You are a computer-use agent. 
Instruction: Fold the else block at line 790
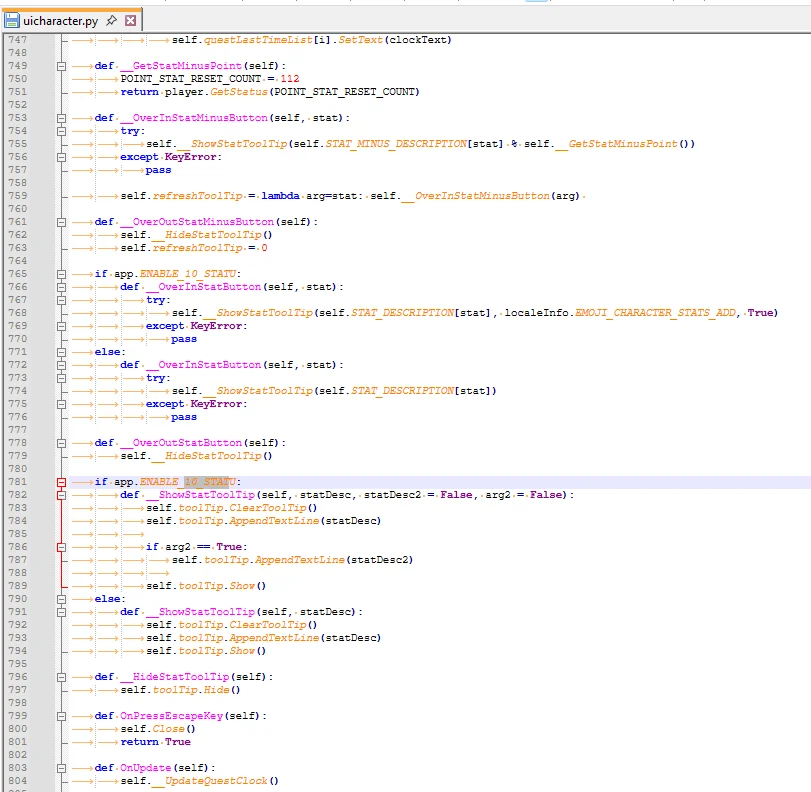pos(62,599)
